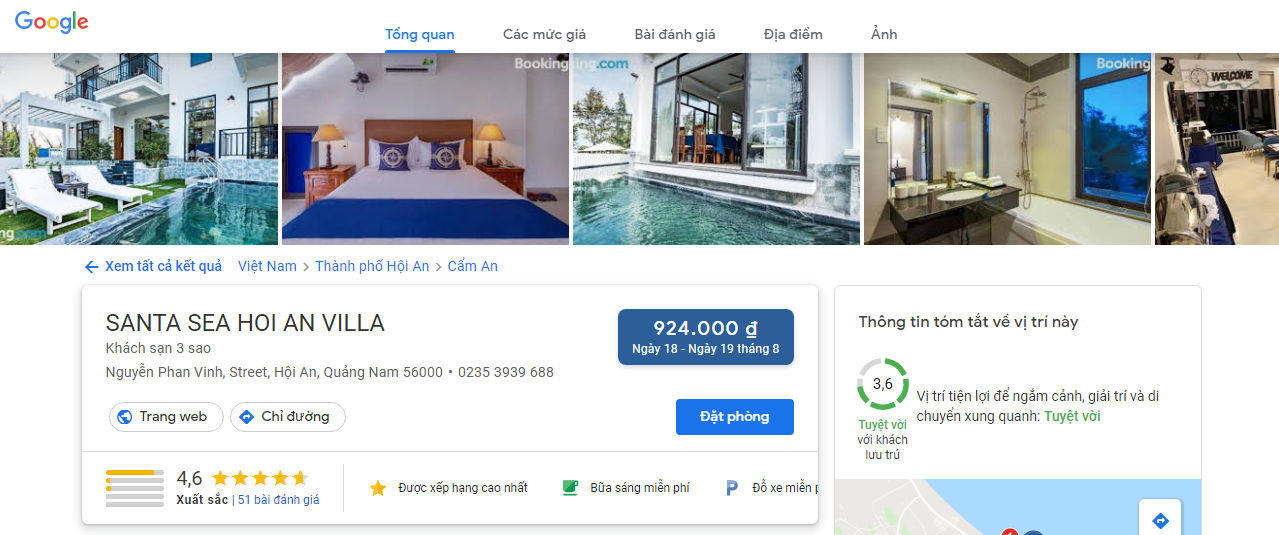Open the Các mức giá tab
1279x535 pixels.
tap(544, 34)
